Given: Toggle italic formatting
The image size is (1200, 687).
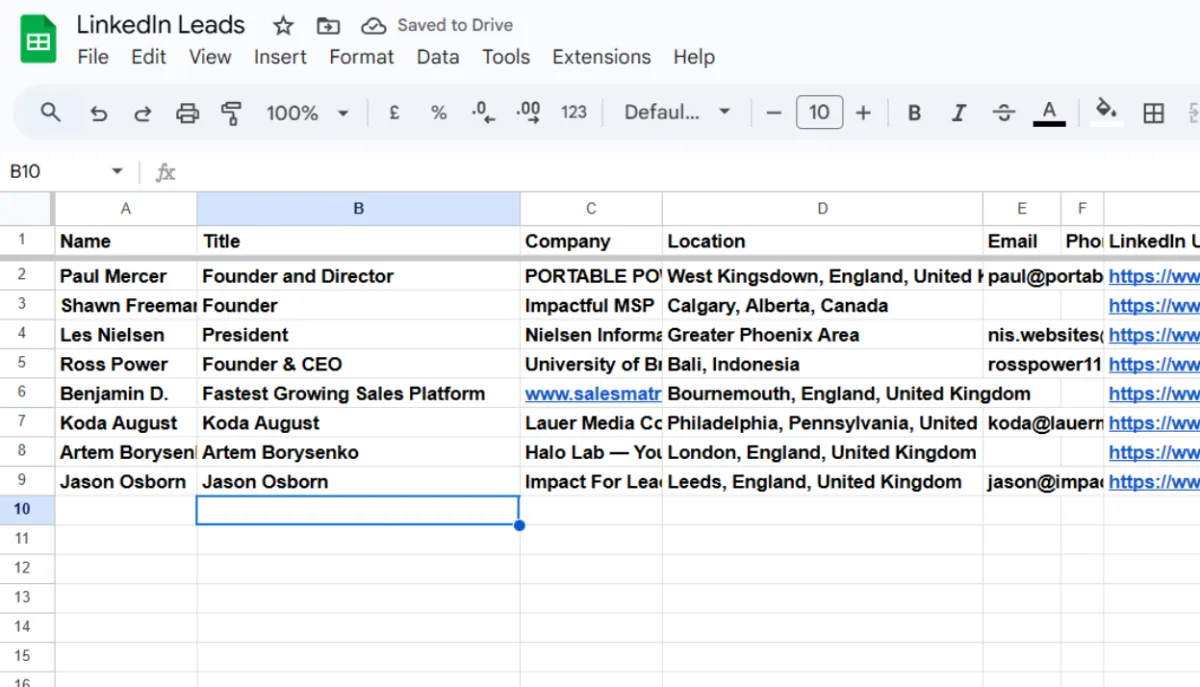Looking at the screenshot, I should point(958,113).
